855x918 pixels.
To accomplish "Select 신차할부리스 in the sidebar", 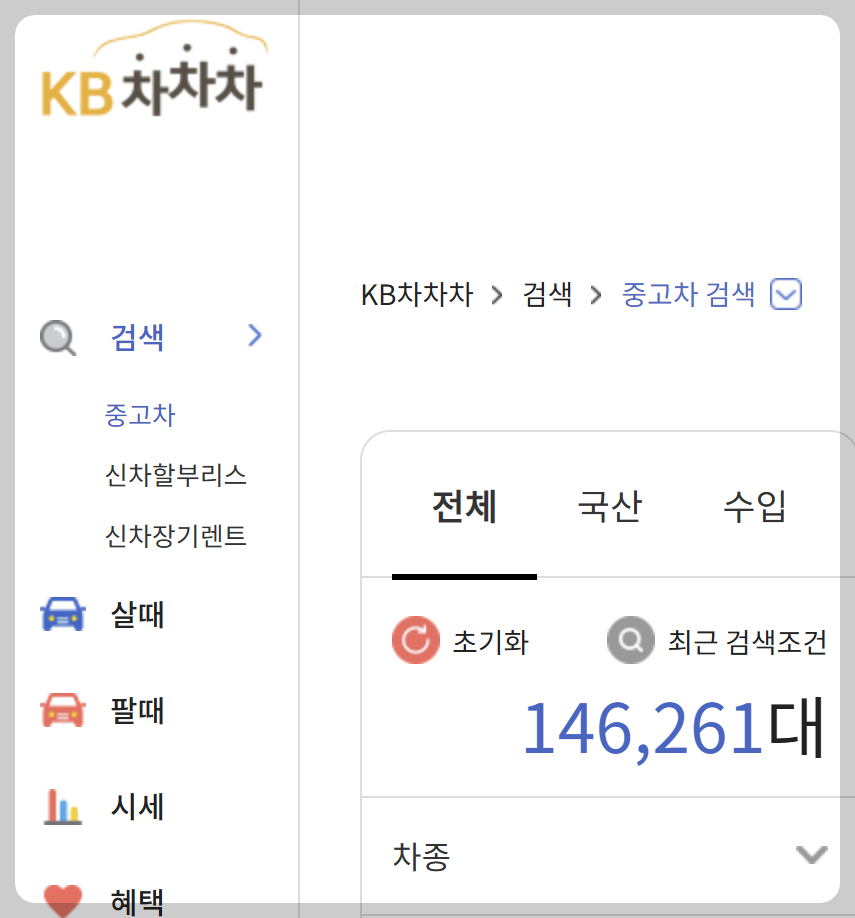I will [x=176, y=475].
